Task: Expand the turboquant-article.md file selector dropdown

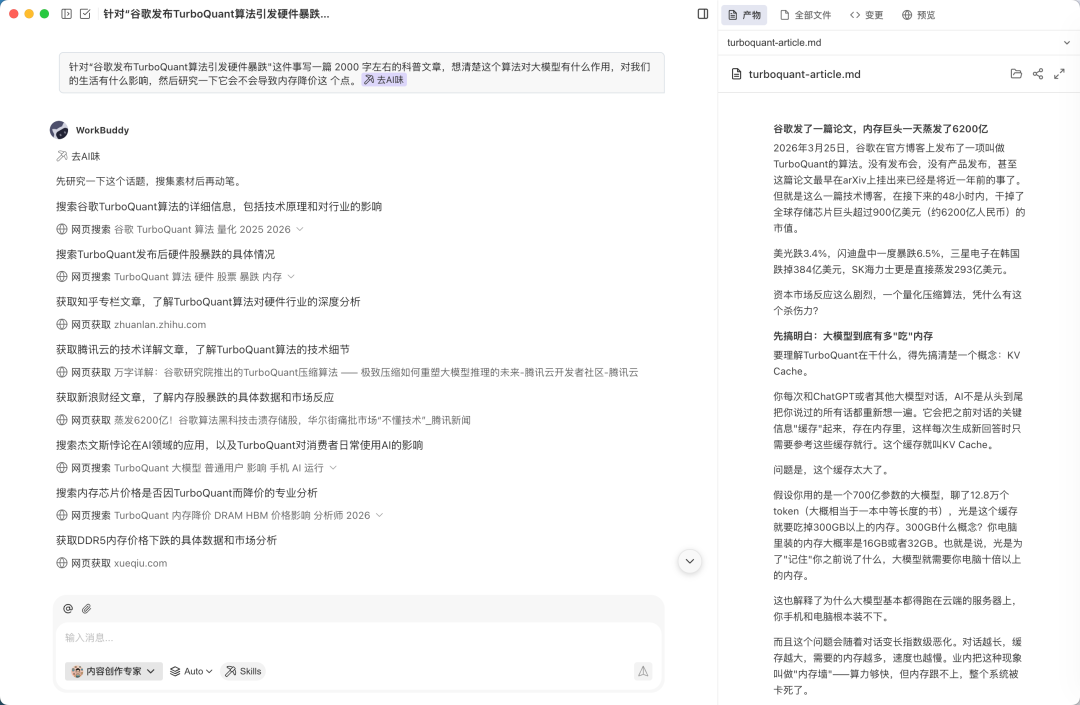Action: [x=1067, y=43]
